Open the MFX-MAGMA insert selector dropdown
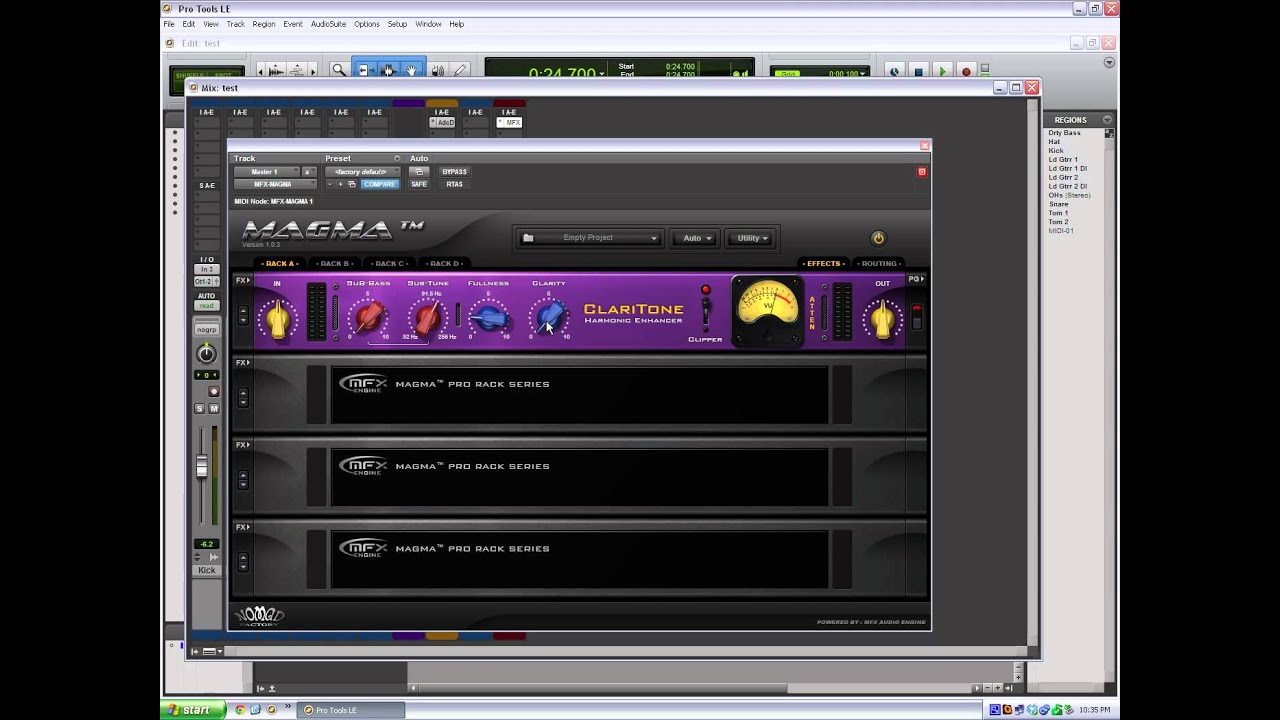1280x720 pixels. [x=275, y=184]
